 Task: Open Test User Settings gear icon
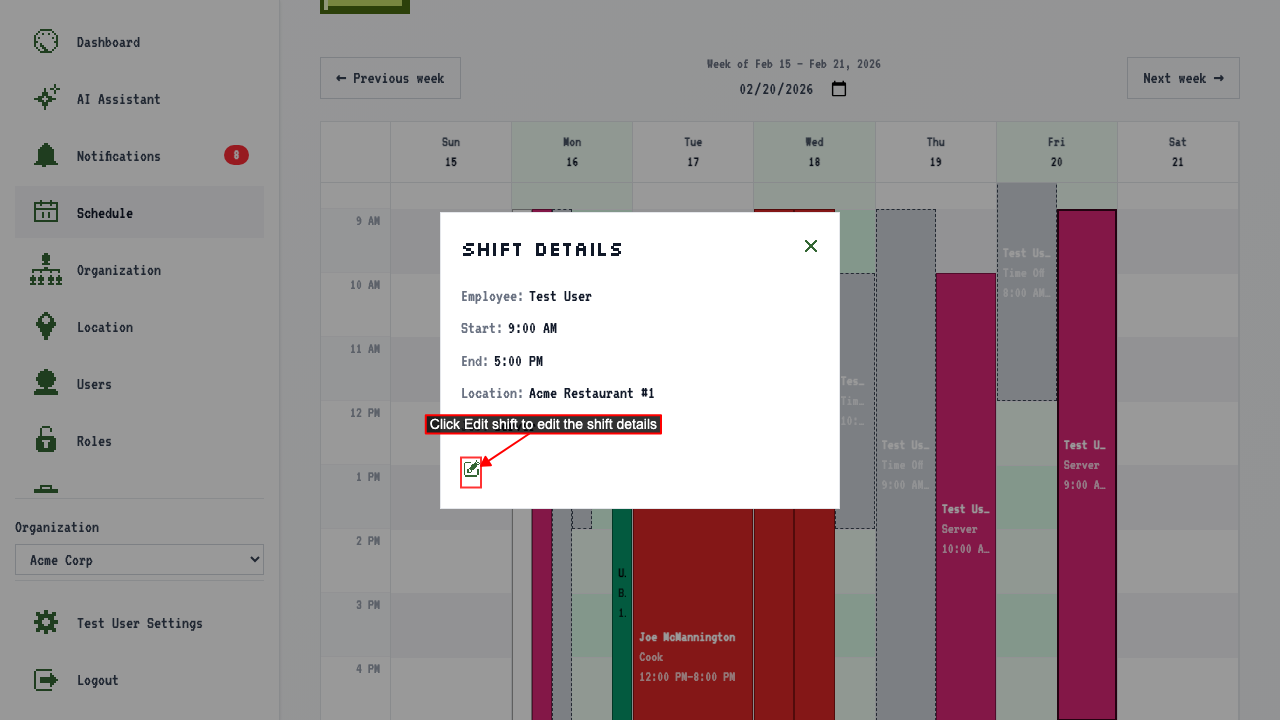coord(46,623)
